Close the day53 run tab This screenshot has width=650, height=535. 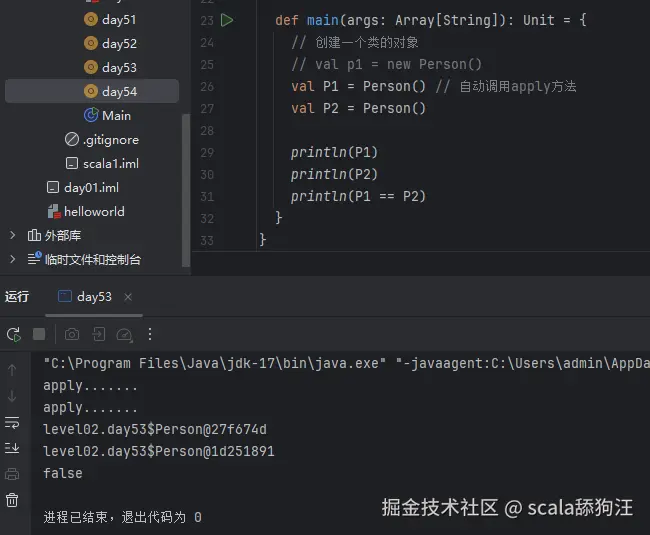click(128, 297)
